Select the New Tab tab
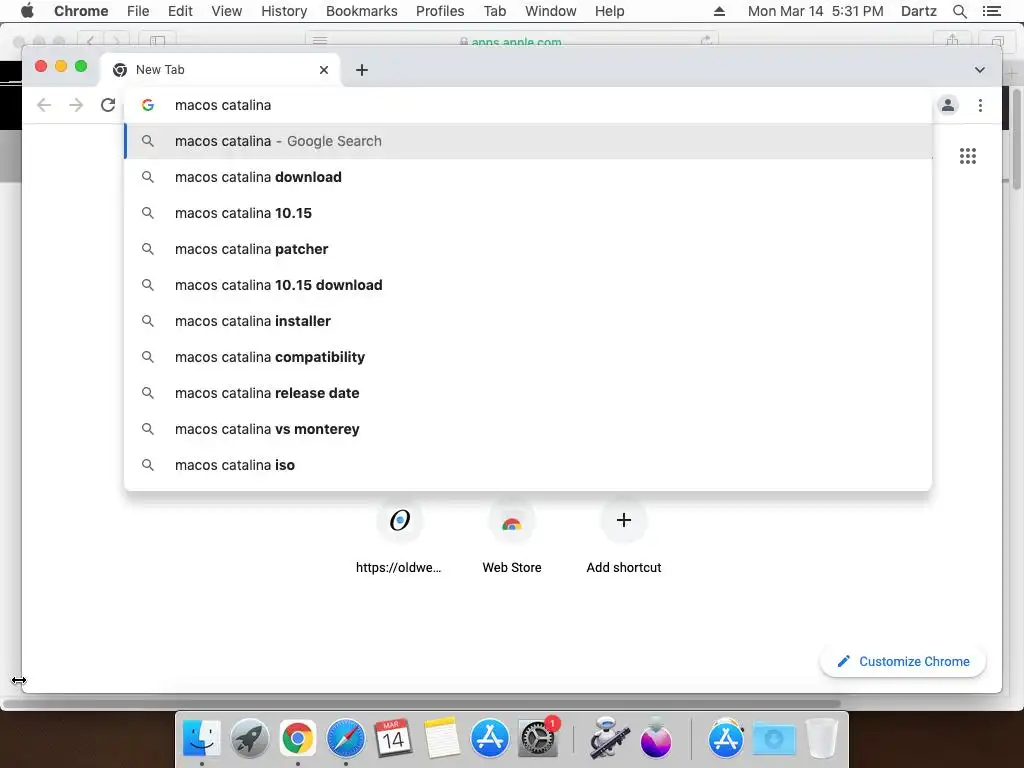The height and width of the screenshot is (768, 1024). point(219,70)
